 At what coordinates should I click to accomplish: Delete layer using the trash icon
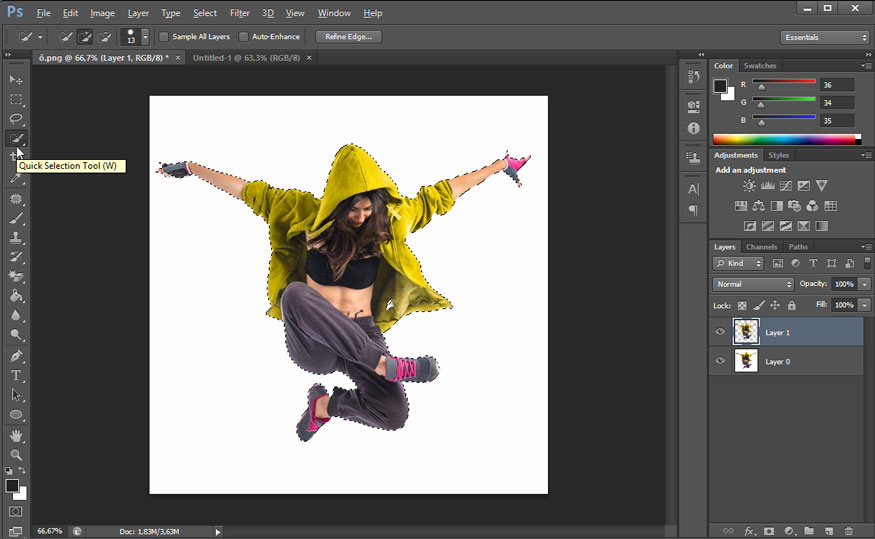pos(849,530)
